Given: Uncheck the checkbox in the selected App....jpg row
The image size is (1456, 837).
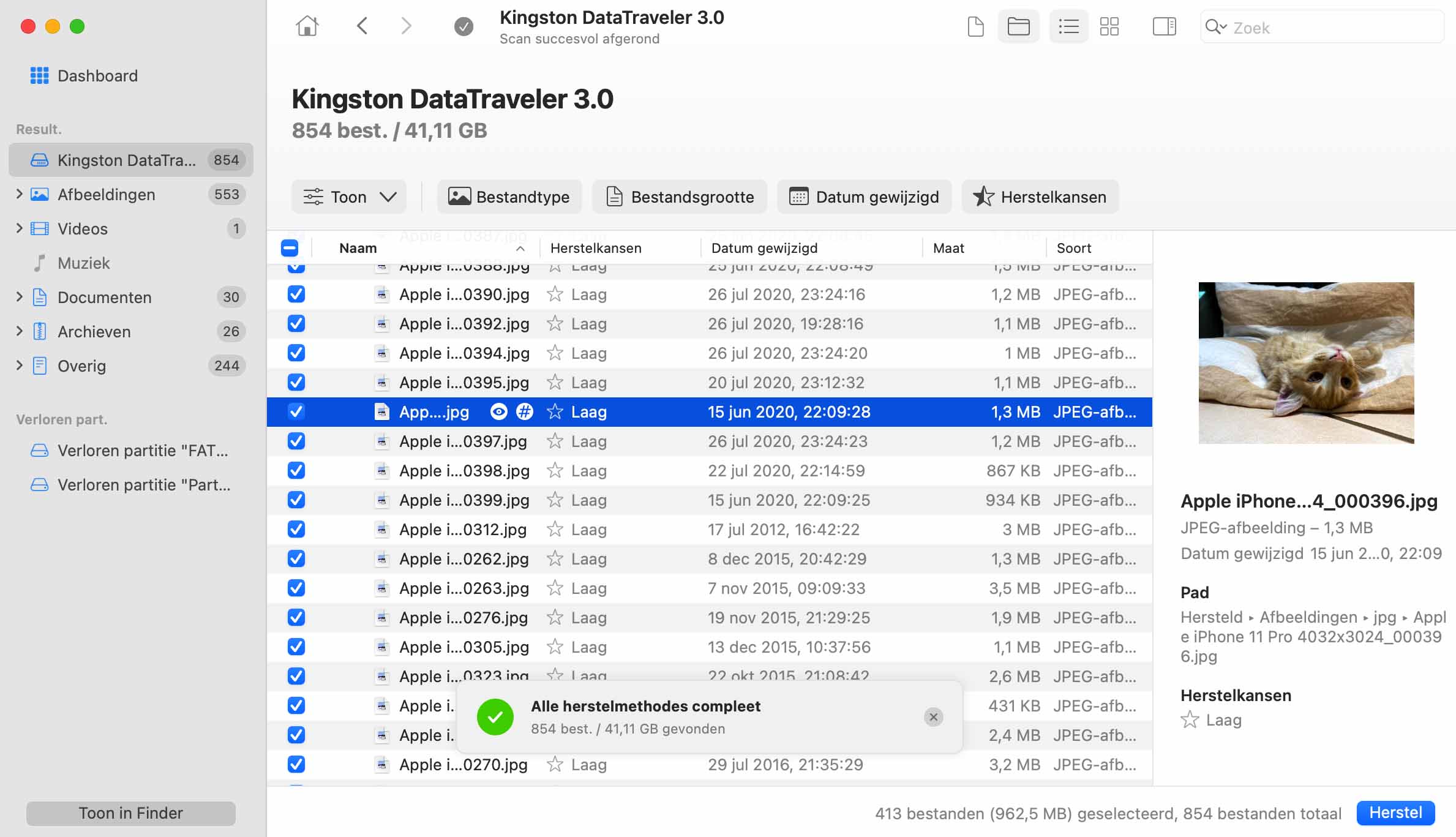Looking at the screenshot, I should [296, 411].
